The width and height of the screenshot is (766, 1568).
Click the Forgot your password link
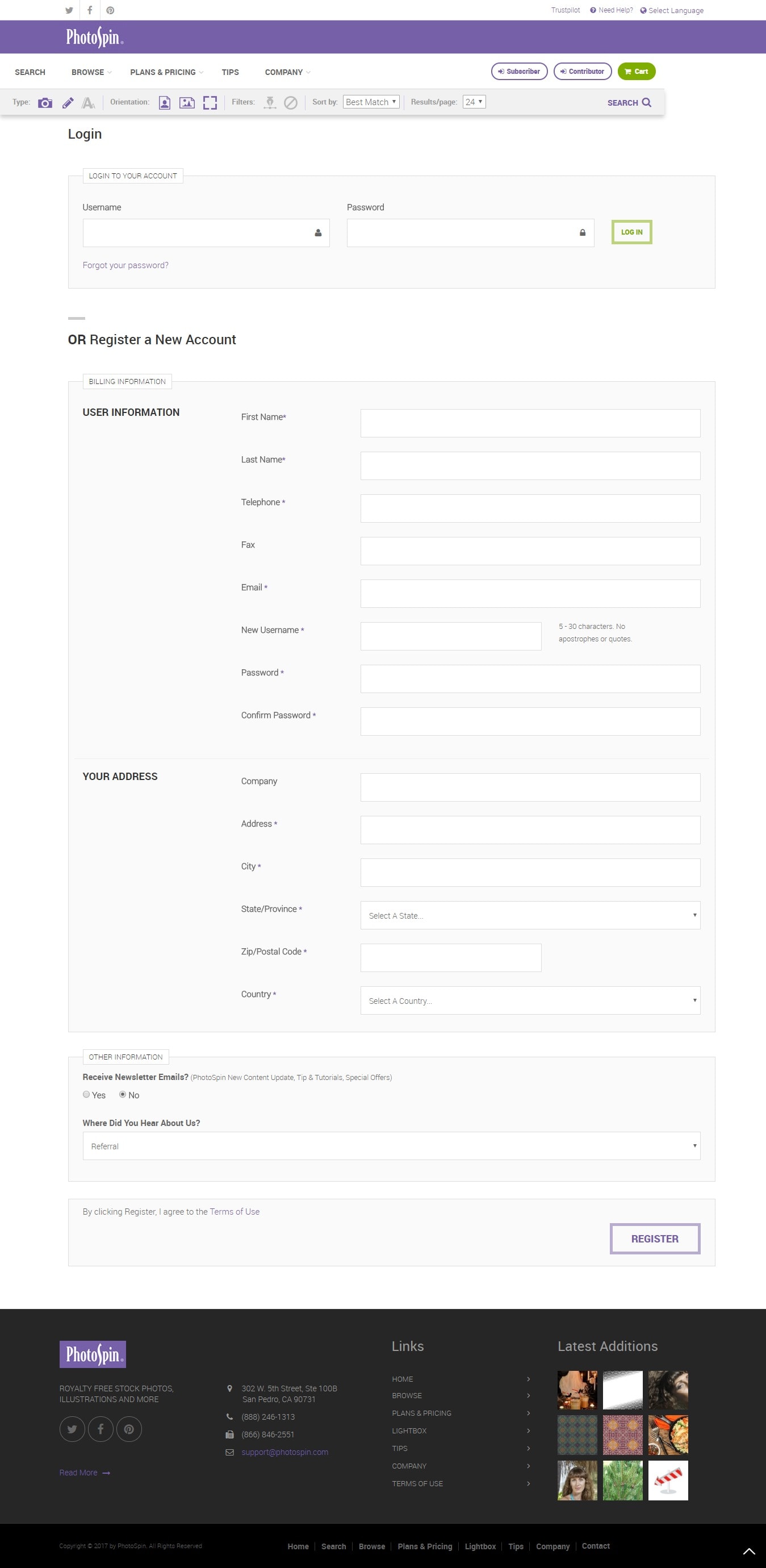(x=125, y=265)
